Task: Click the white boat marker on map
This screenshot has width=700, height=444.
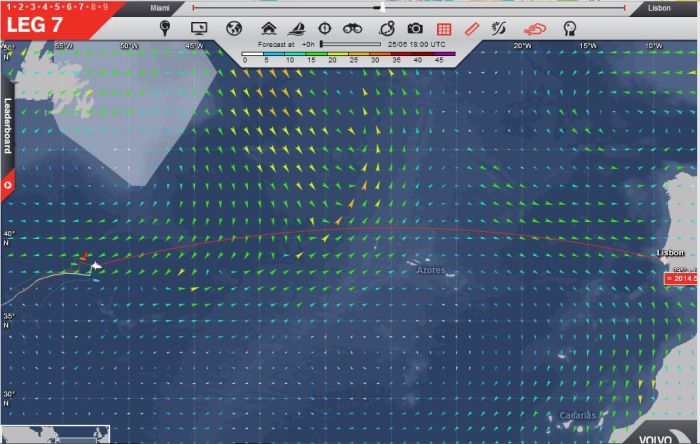Action: (x=96, y=266)
